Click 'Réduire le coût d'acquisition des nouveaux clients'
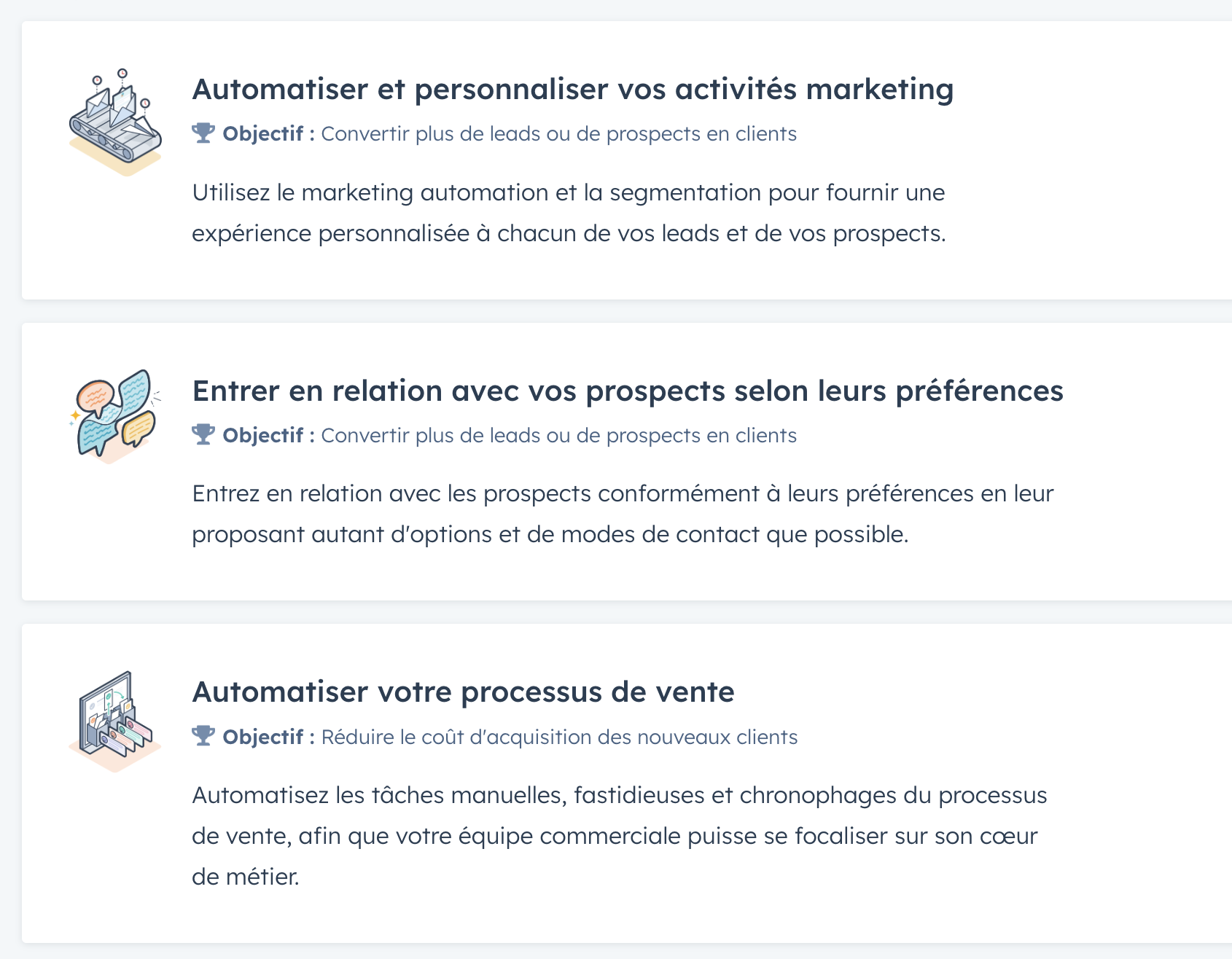 pyautogui.click(x=560, y=737)
